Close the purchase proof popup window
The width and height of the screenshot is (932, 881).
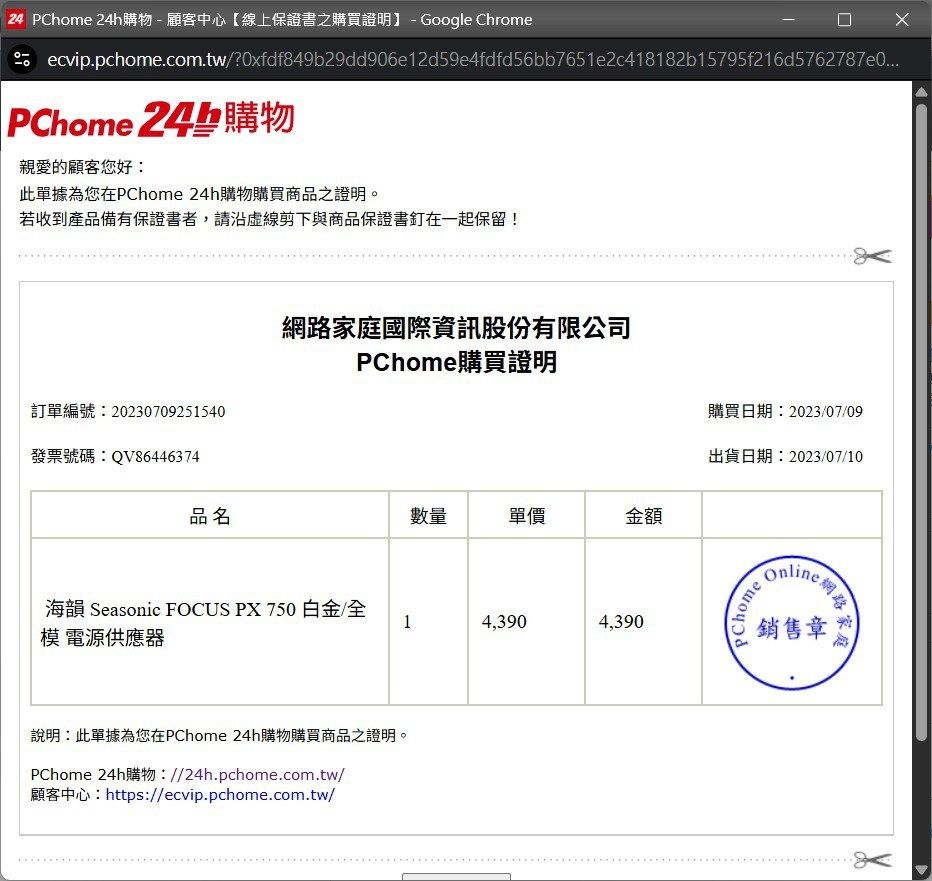pyautogui.click(x=900, y=20)
